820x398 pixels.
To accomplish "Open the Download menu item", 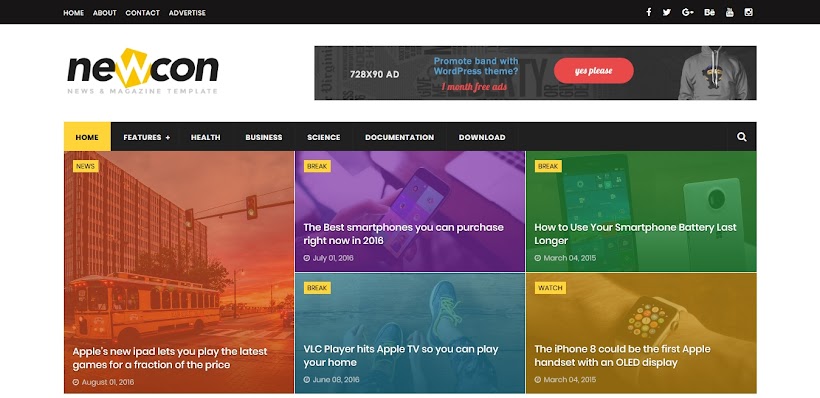I will tap(482, 137).
